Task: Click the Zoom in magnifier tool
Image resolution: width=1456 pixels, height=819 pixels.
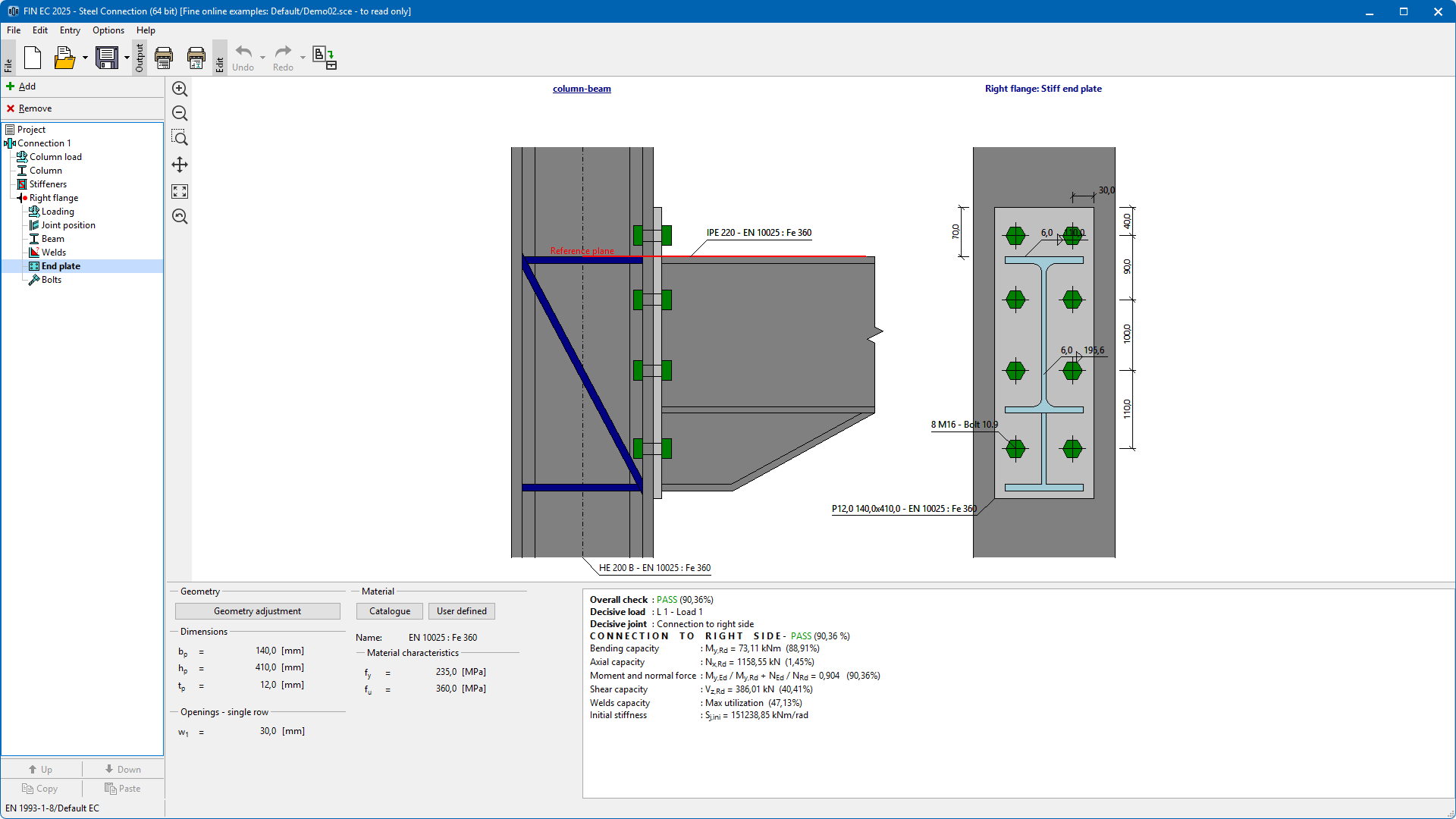Action: point(180,89)
